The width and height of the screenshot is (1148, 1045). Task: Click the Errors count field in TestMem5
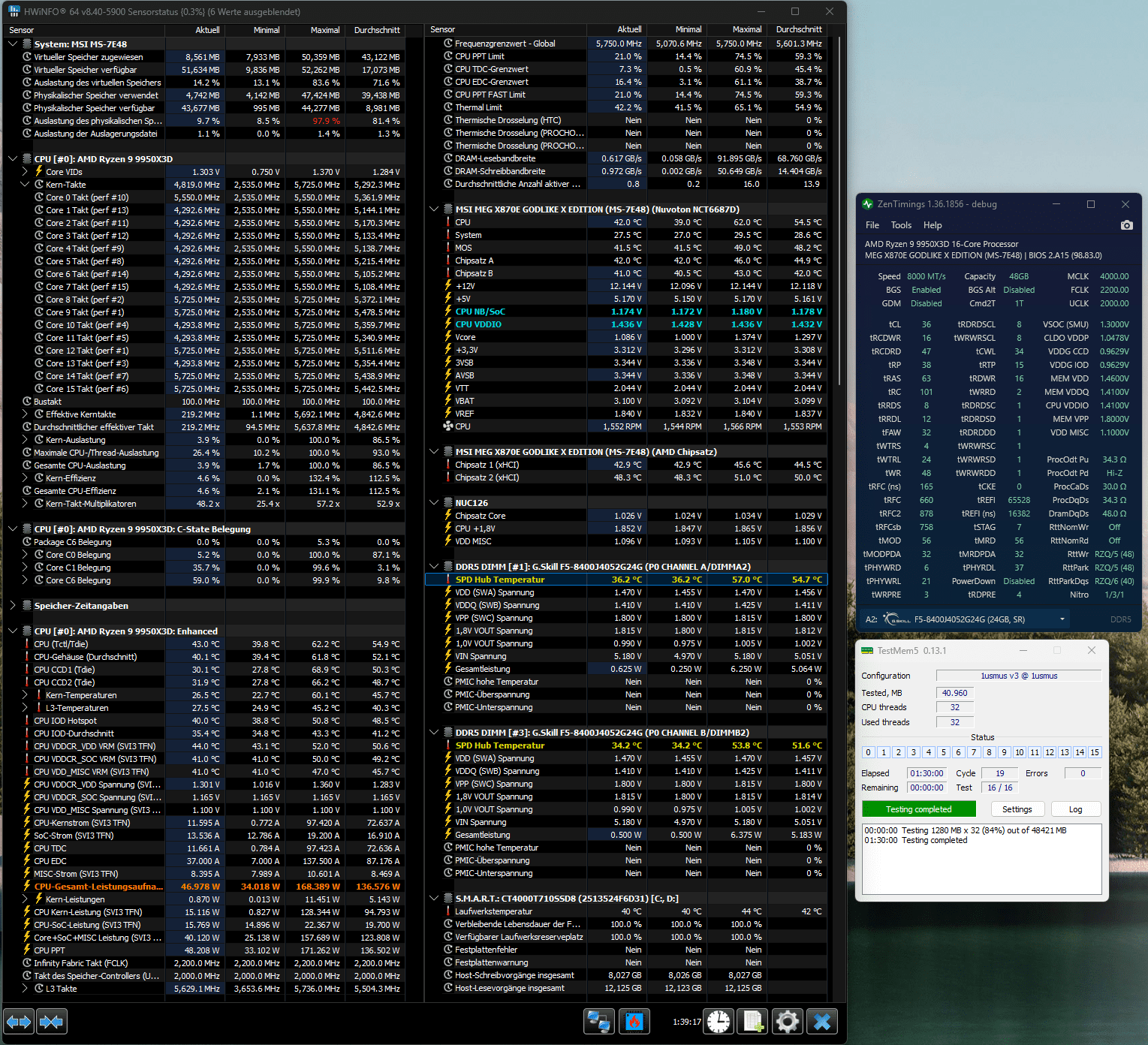tap(1083, 773)
